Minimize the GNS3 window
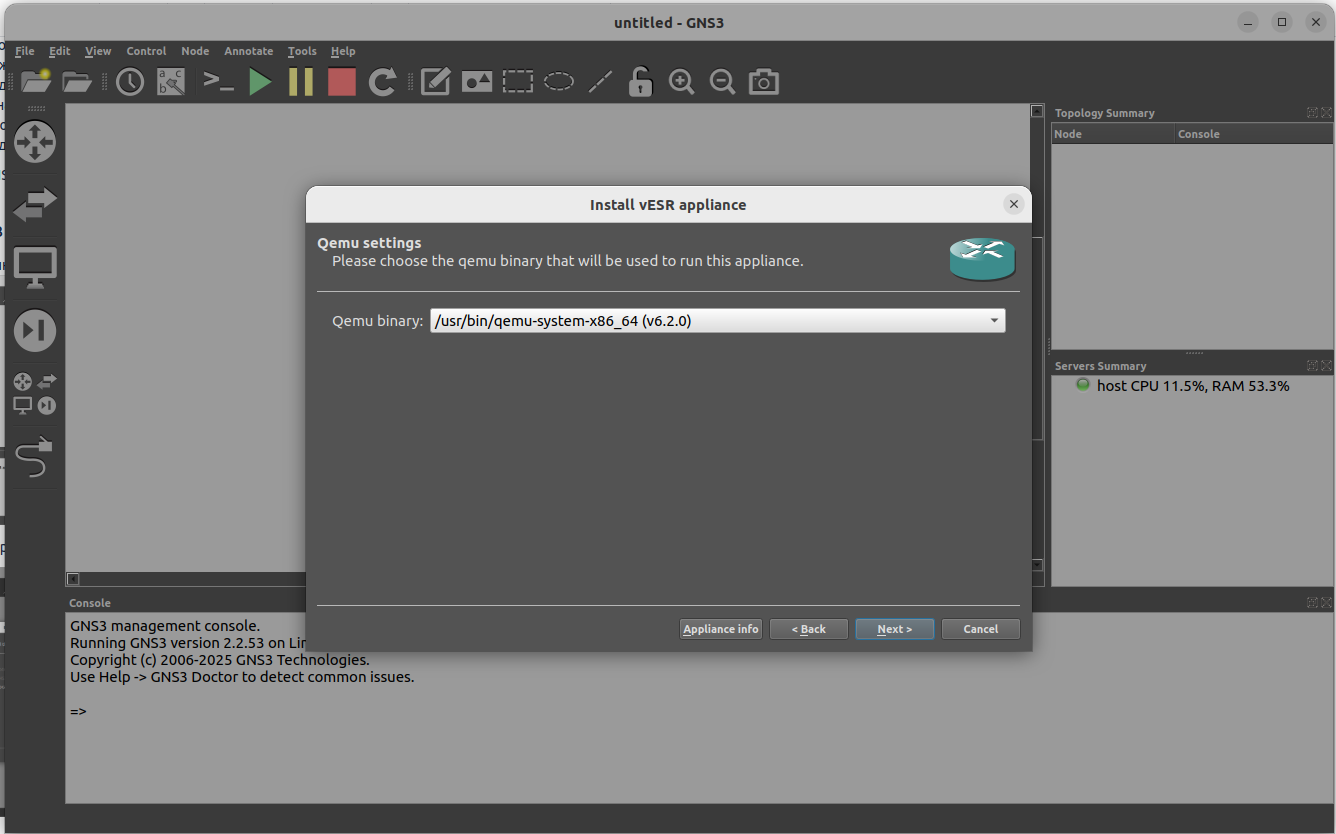The height and width of the screenshot is (834, 1336). pyautogui.click(x=1247, y=22)
